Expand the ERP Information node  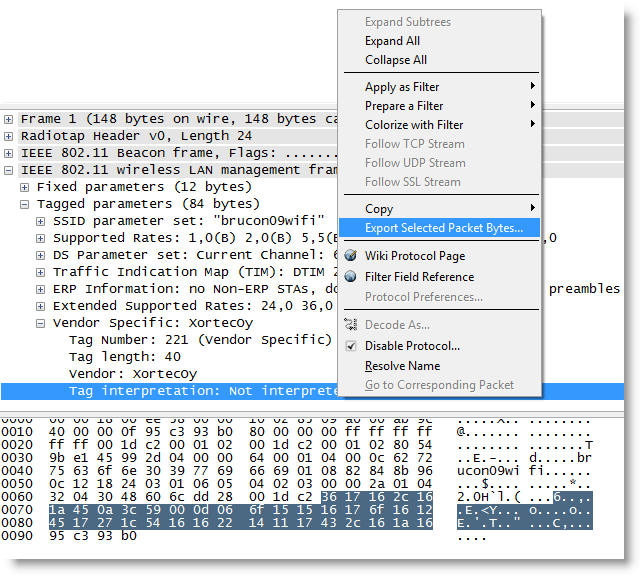[40, 289]
